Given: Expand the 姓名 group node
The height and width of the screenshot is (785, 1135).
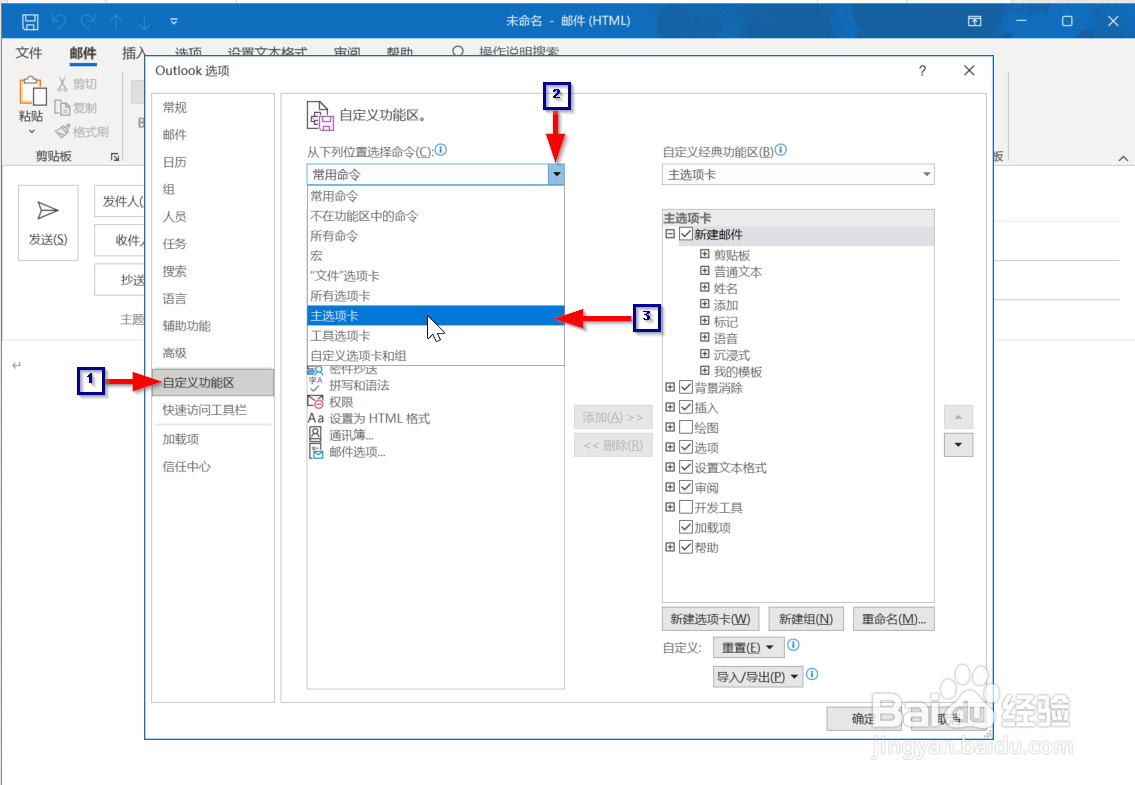Looking at the screenshot, I should click(x=704, y=287).
